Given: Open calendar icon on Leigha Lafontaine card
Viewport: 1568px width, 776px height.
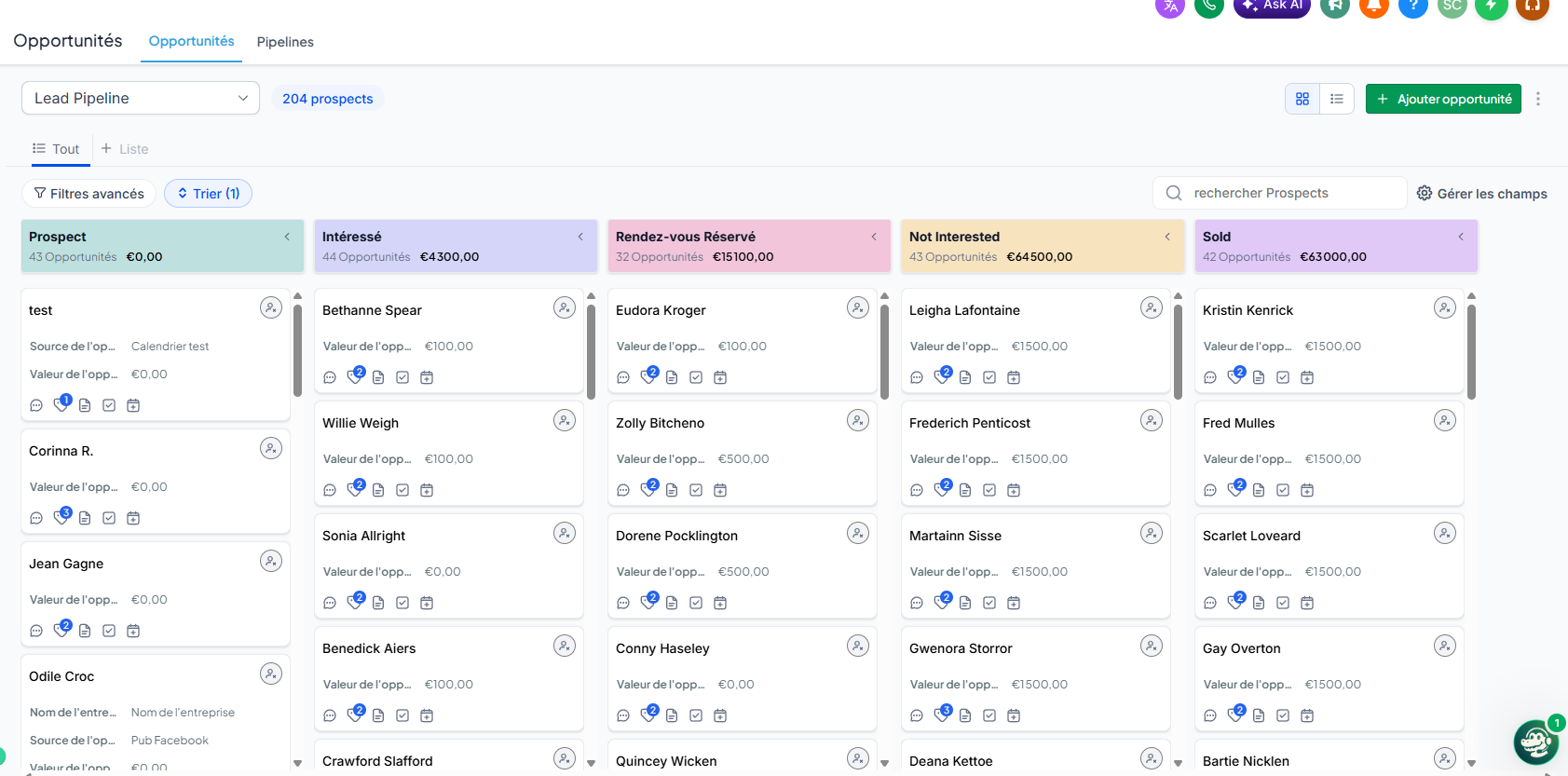Looking at the screenshot, I should pos(1014,377).
